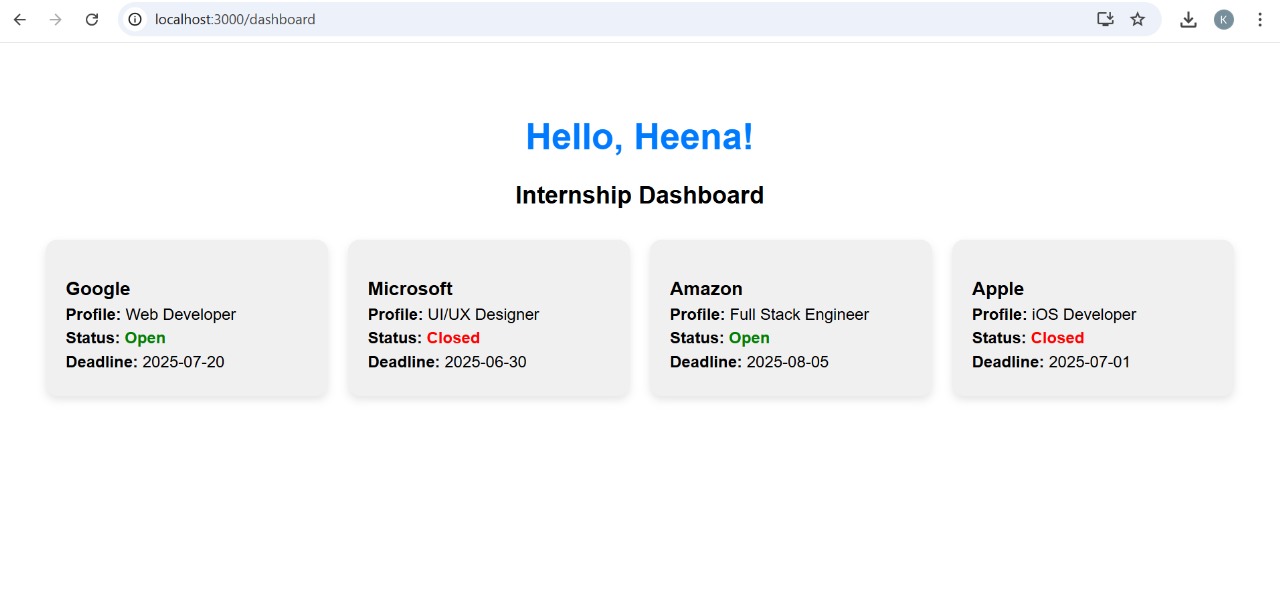Open the profile avatar K
This screenshot has height=610, width=1280.
click(1224, 19)
